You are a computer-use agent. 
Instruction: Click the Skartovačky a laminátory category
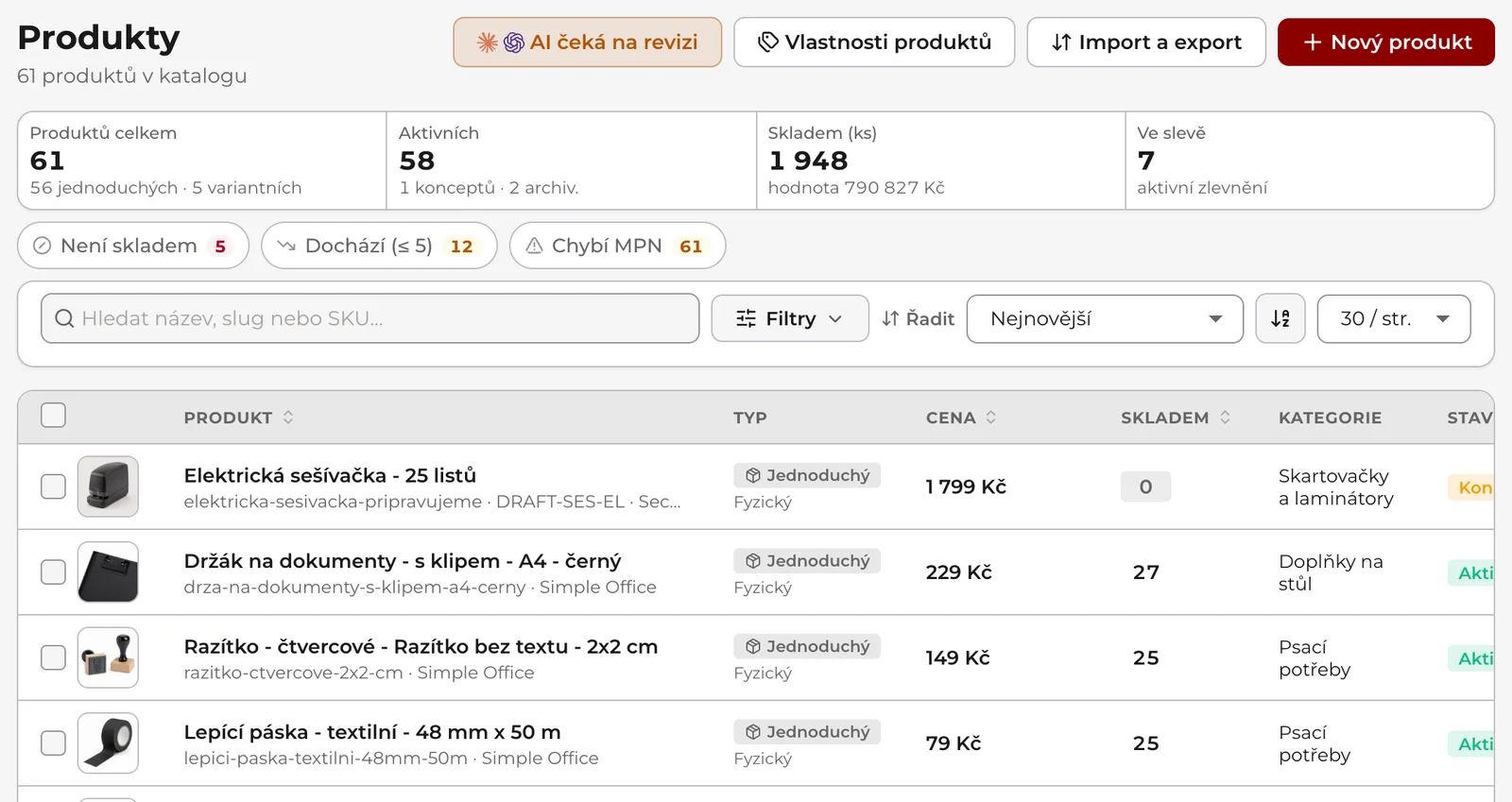(1336, 487)
